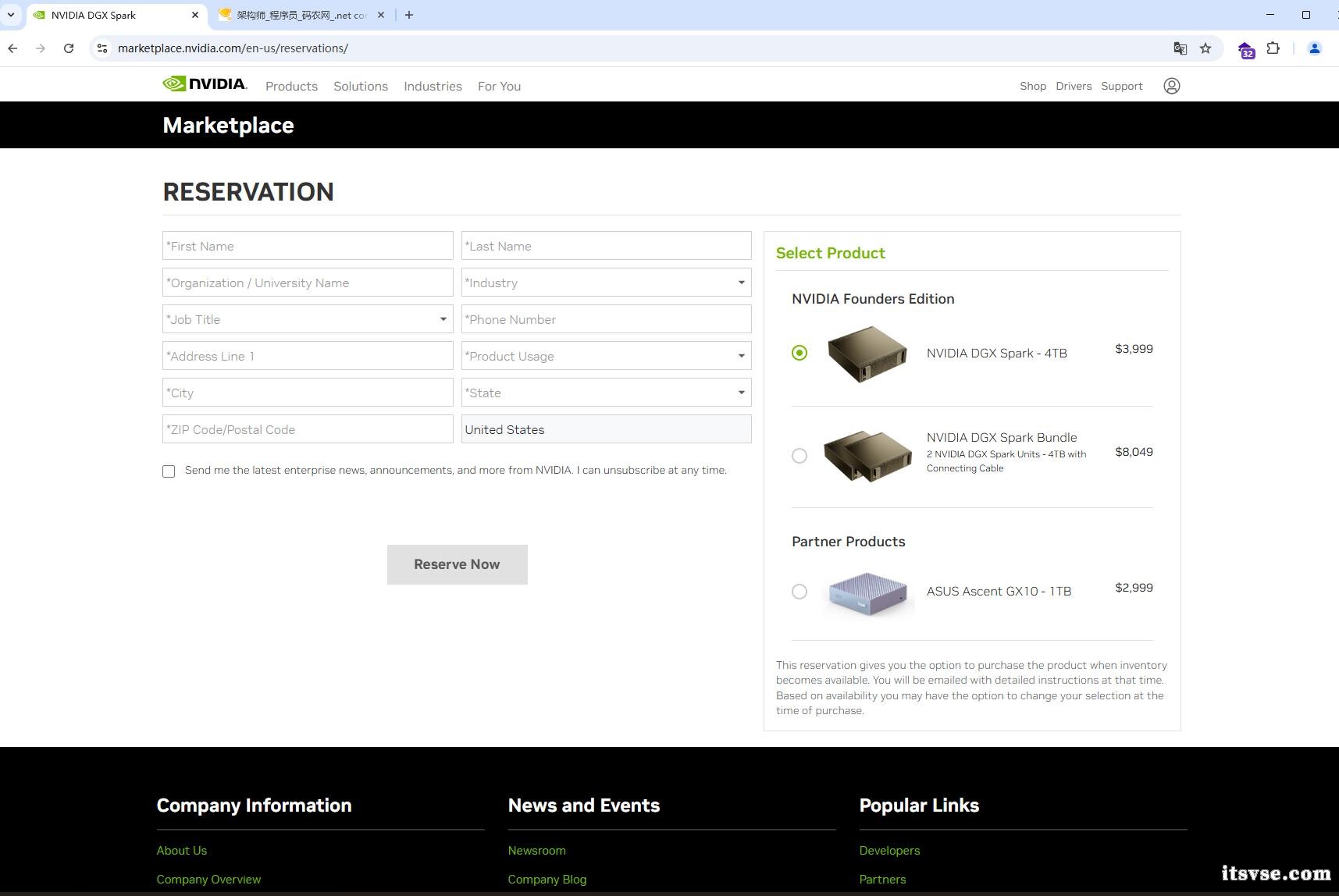1339x896 pixels.
Task: Click the Address Line 1 field
Action: click(x=308, y=356)
